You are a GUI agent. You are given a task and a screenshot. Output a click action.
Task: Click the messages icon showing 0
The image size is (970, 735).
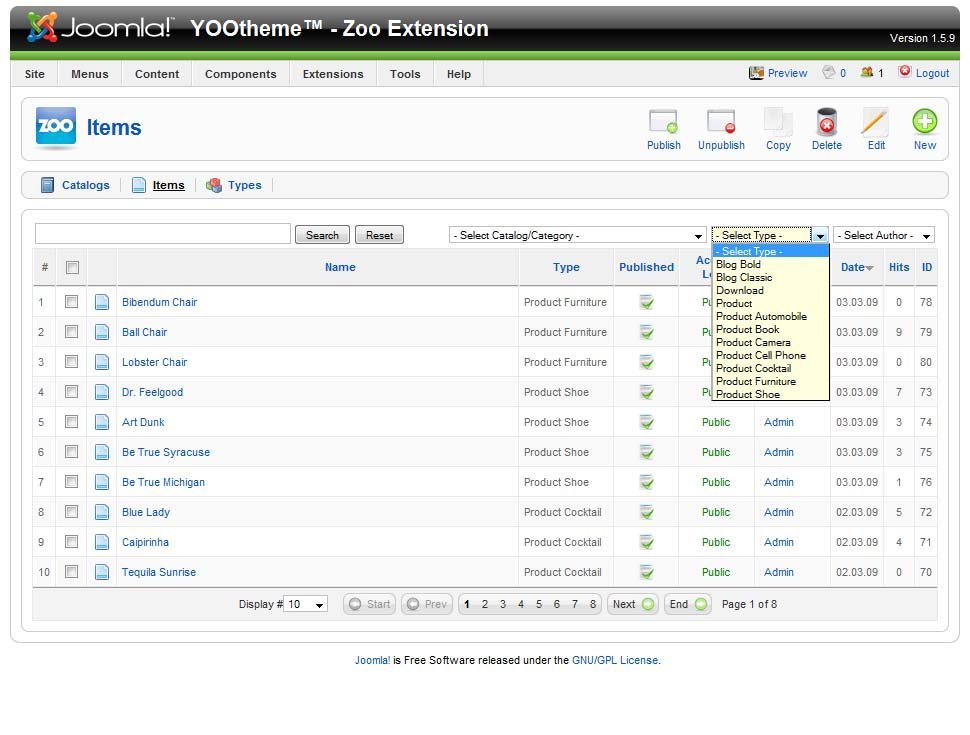click(828, 72)
